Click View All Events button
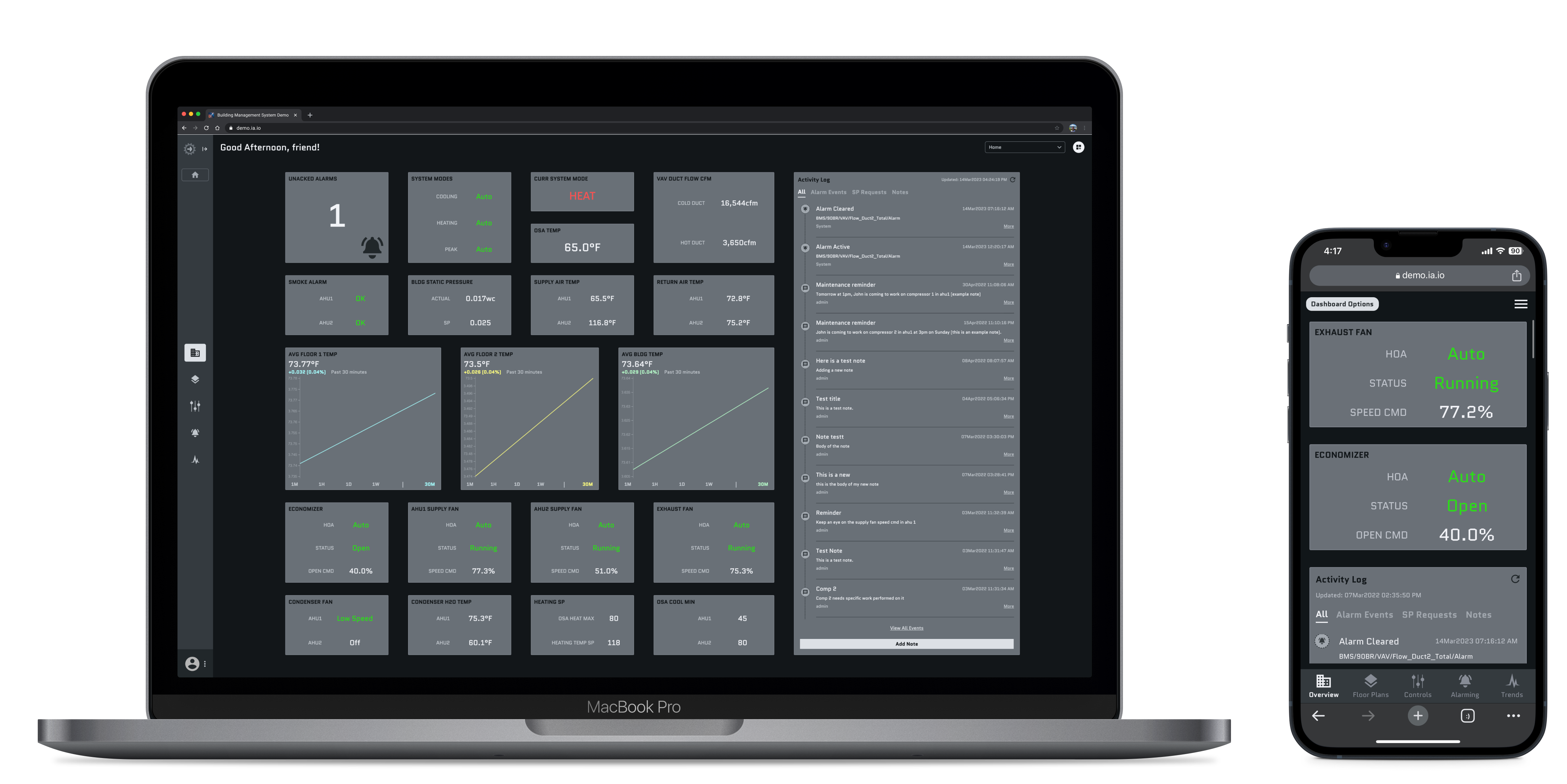This screenshot has width=1567, height=784. (906, 628)
